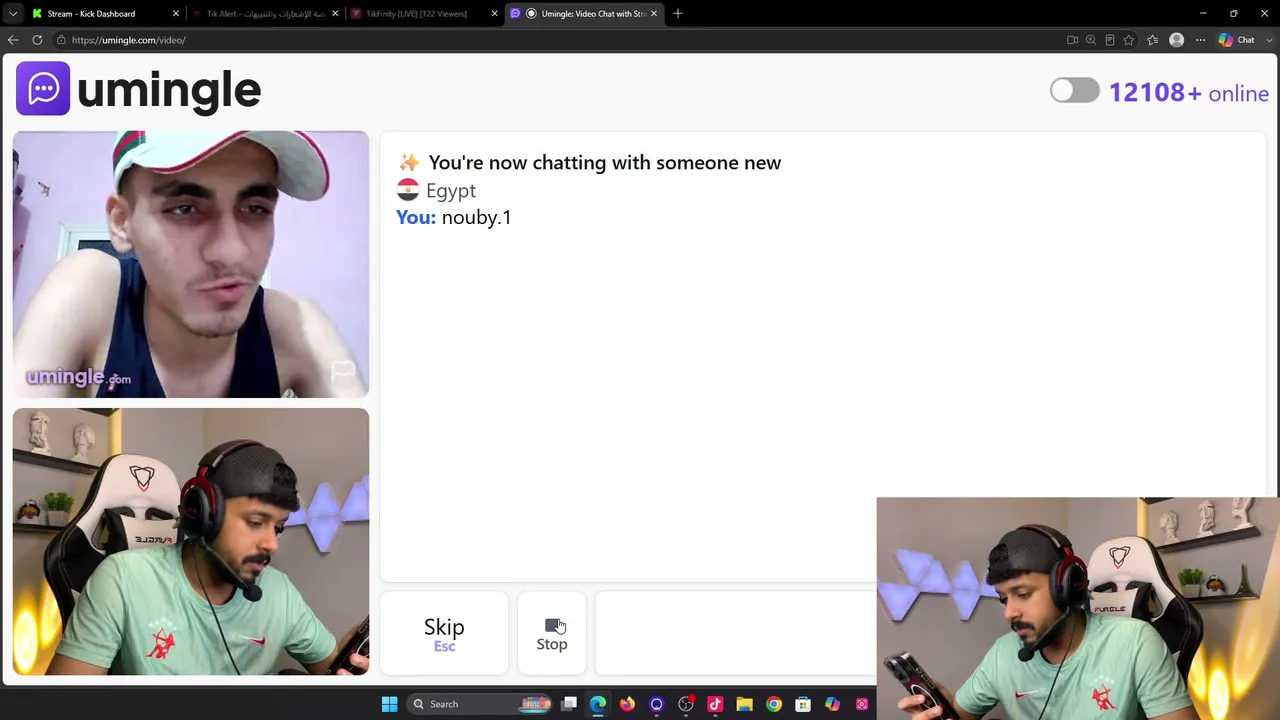
Task: Close the Umingle Video Chat tab
Action: pos(654,14)
